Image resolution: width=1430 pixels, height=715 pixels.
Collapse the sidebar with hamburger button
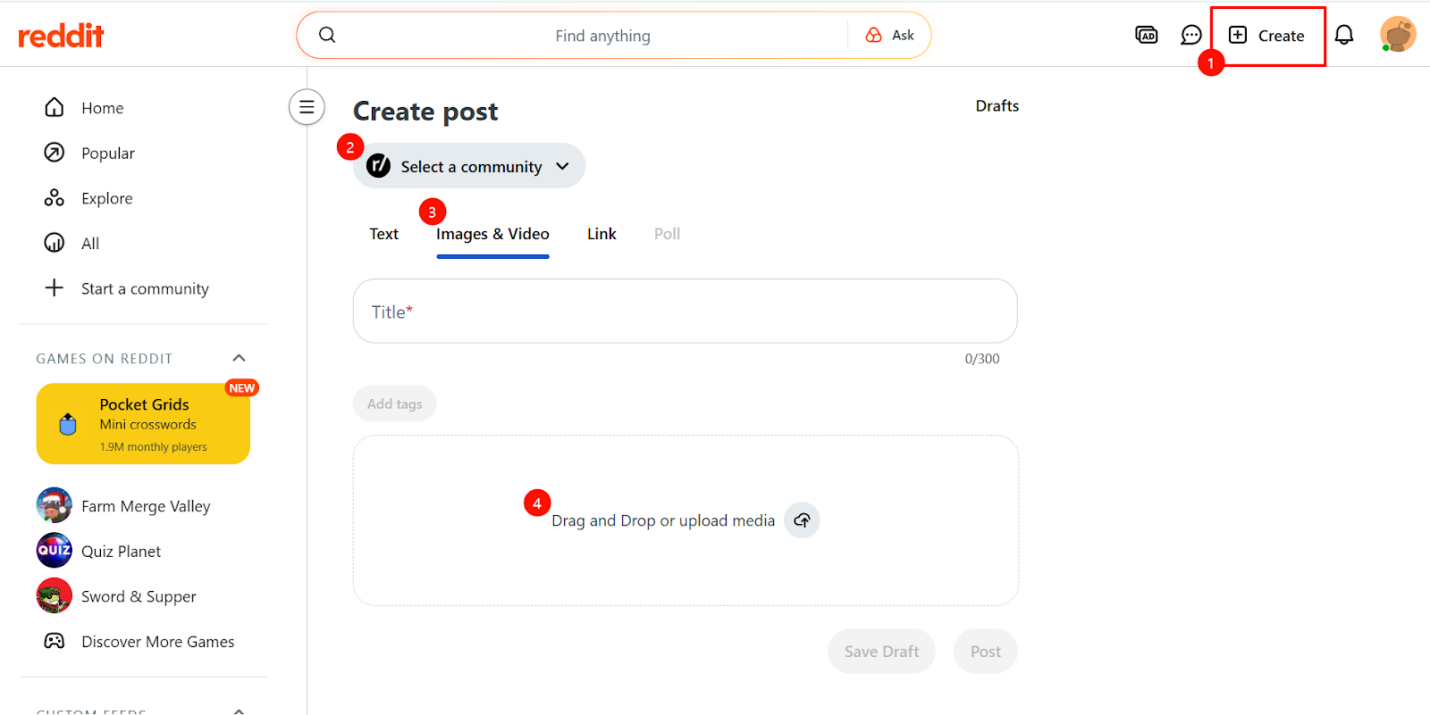point(307,107)
